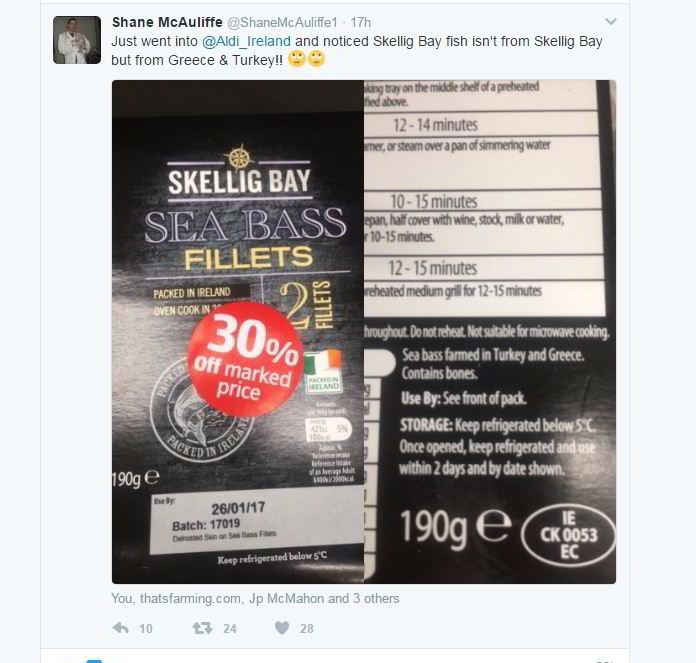
Task: Click Shane McAuliffe display name
Action: pos(167,22)
